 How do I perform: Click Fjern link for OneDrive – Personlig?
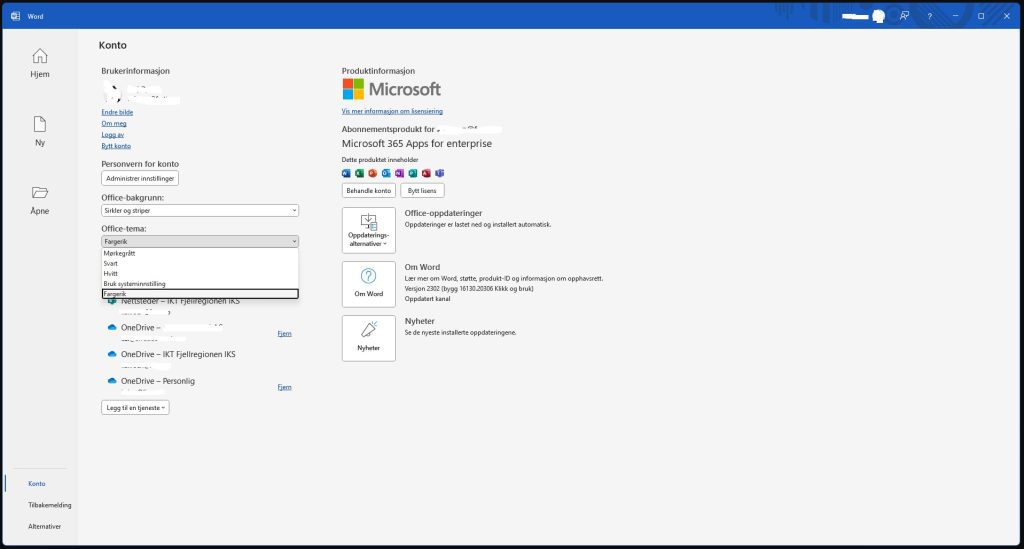click(x=284, y=387)
